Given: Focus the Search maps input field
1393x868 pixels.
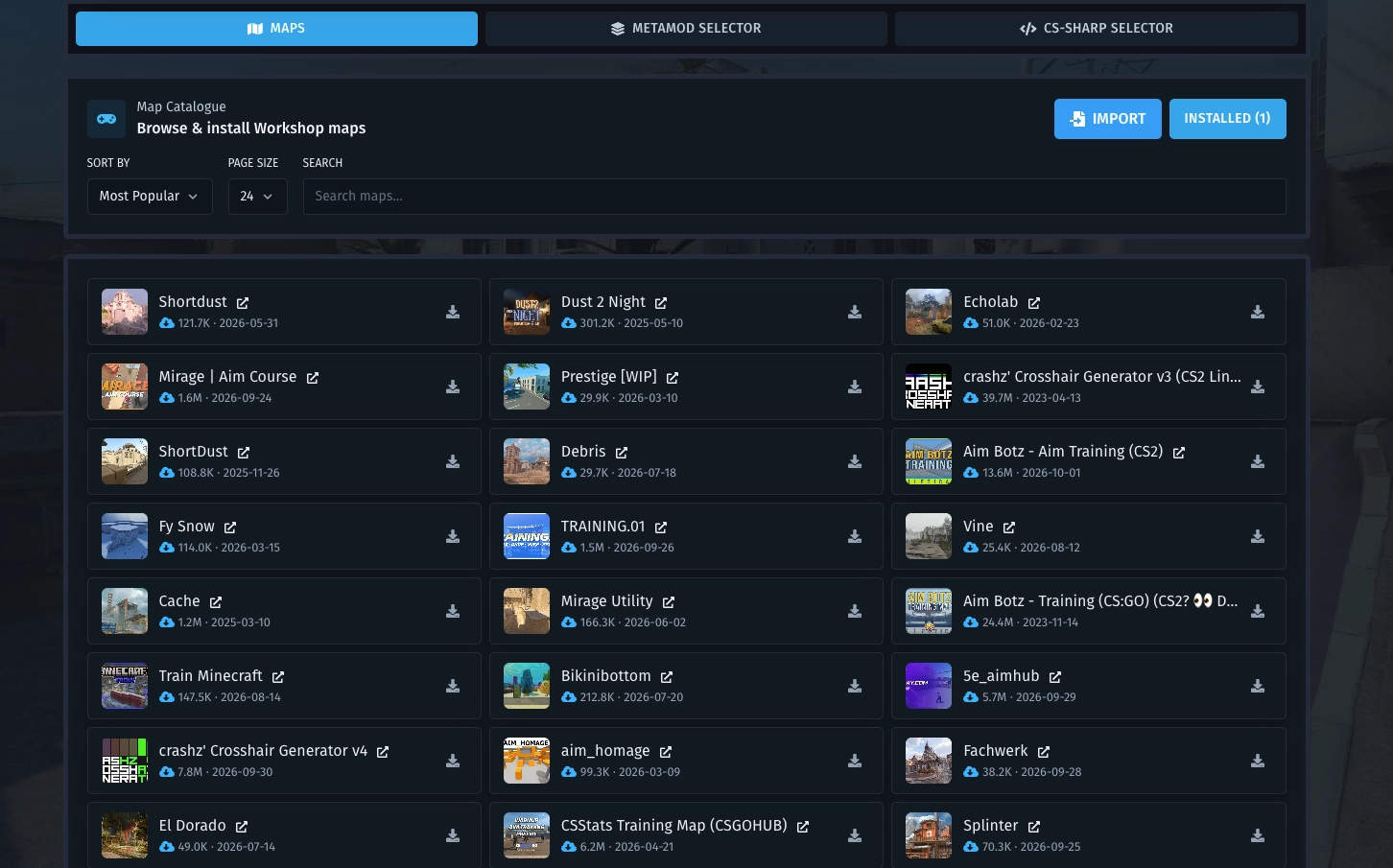Looking at the screenshot, I should click(794, 196).
